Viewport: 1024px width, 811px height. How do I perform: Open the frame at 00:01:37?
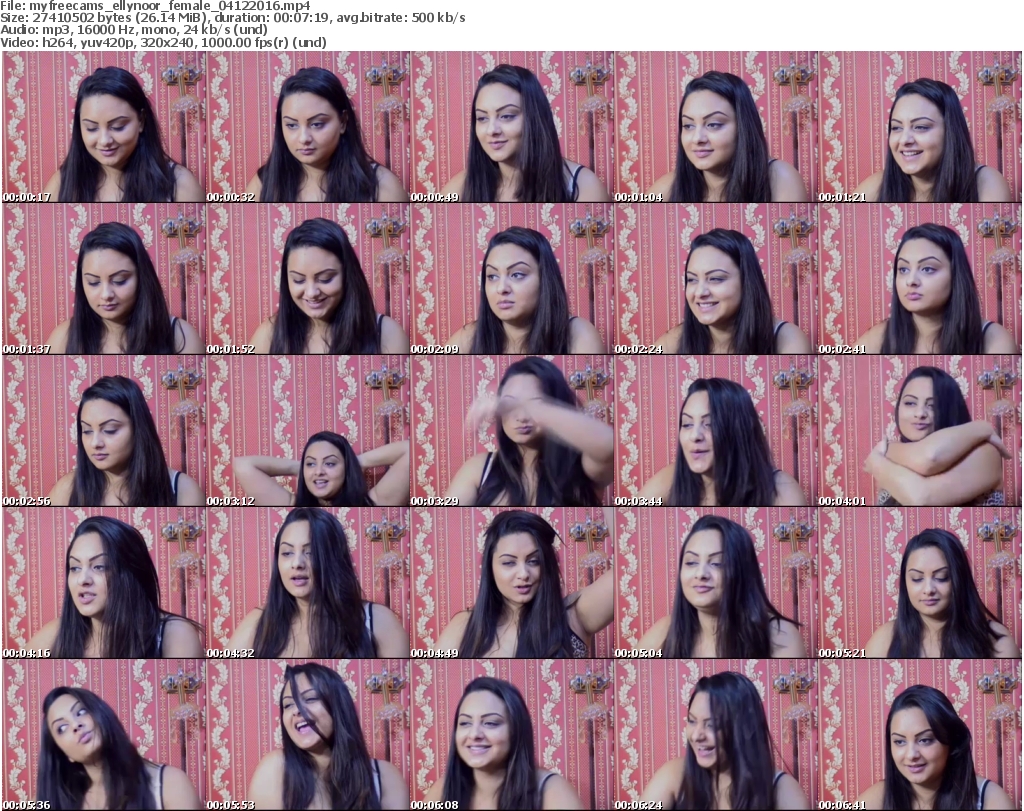pyautogui.click(x=104, y=279)
